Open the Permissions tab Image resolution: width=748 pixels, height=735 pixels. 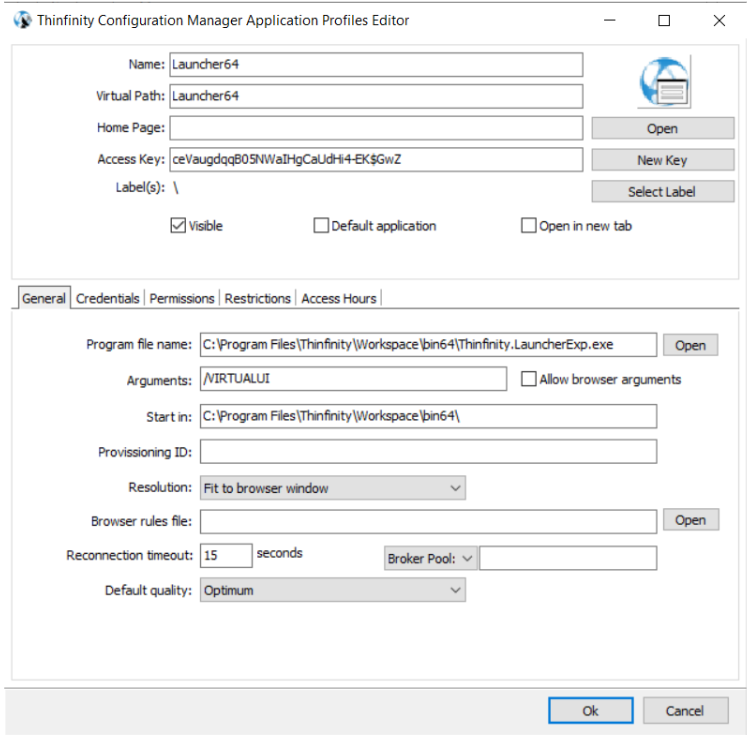[x=182, y=299]
